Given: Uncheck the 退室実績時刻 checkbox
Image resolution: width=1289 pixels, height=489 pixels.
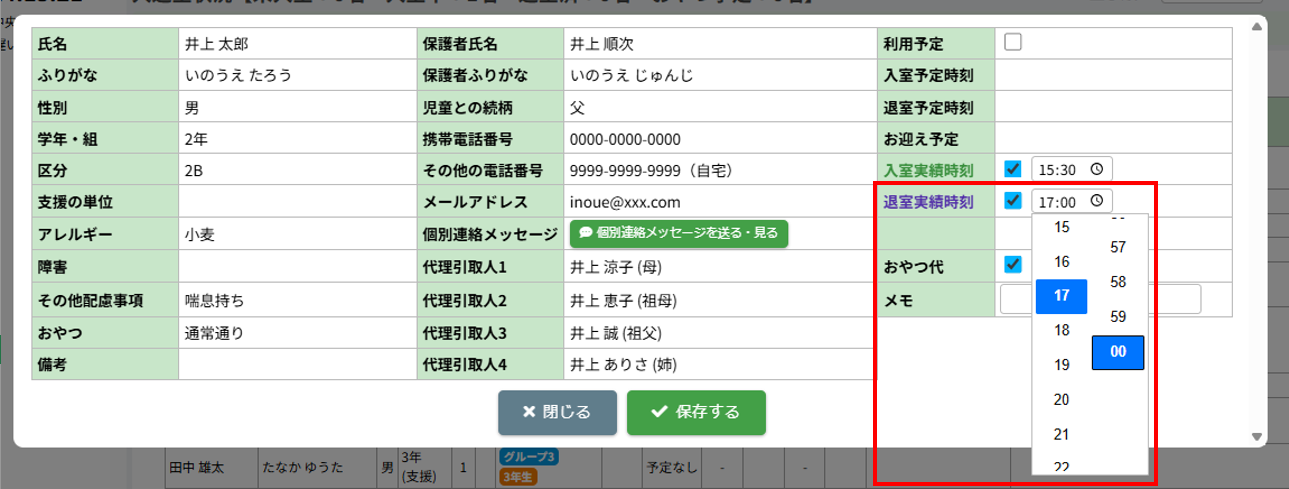Looking at the screenshot, I should click(x=1013, y=200).
